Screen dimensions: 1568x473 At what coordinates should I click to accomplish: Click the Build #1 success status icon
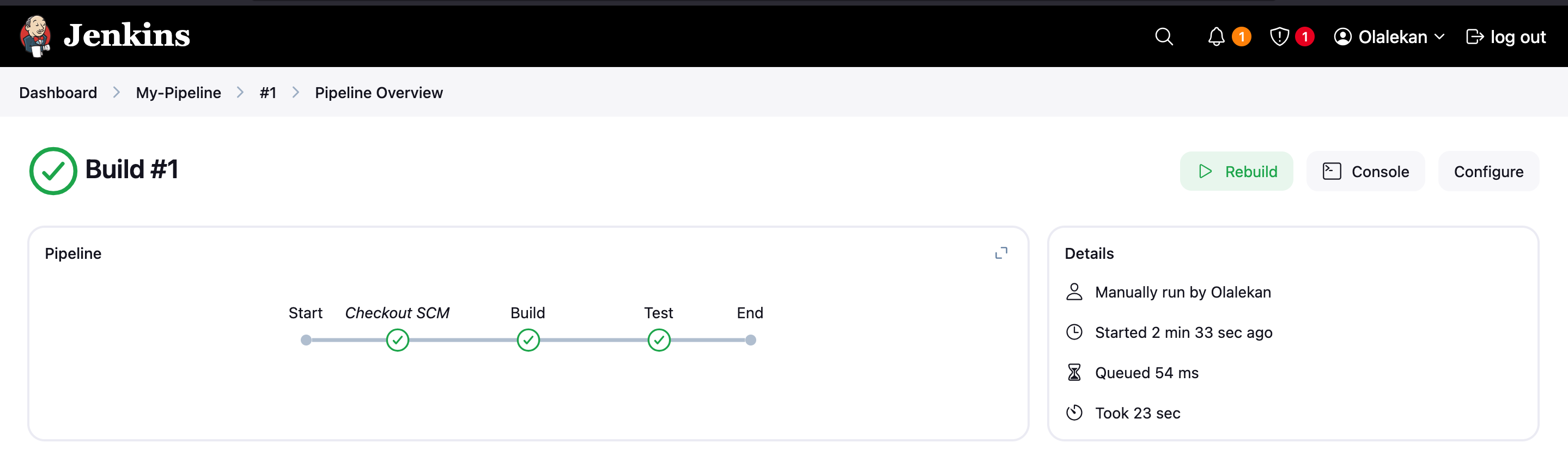tap(53, 171)
